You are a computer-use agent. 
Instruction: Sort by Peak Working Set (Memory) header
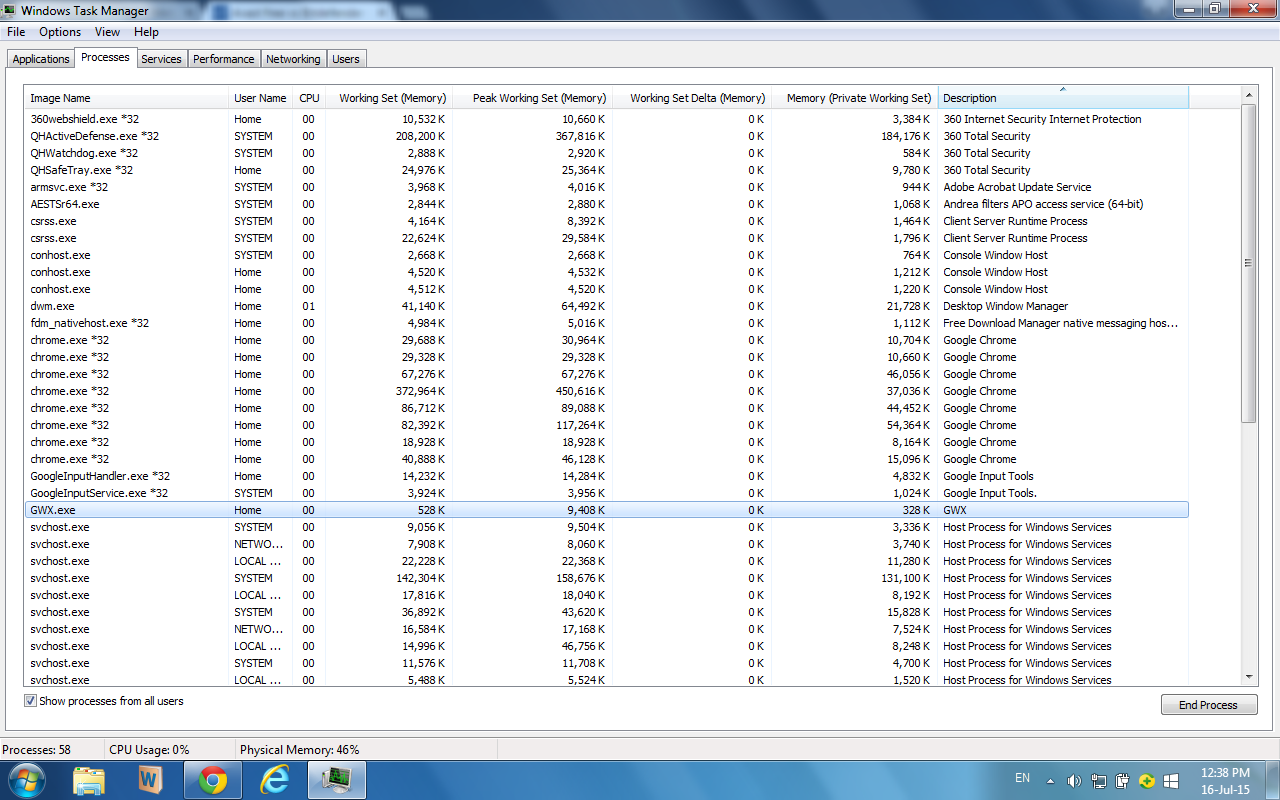point(532,98)
